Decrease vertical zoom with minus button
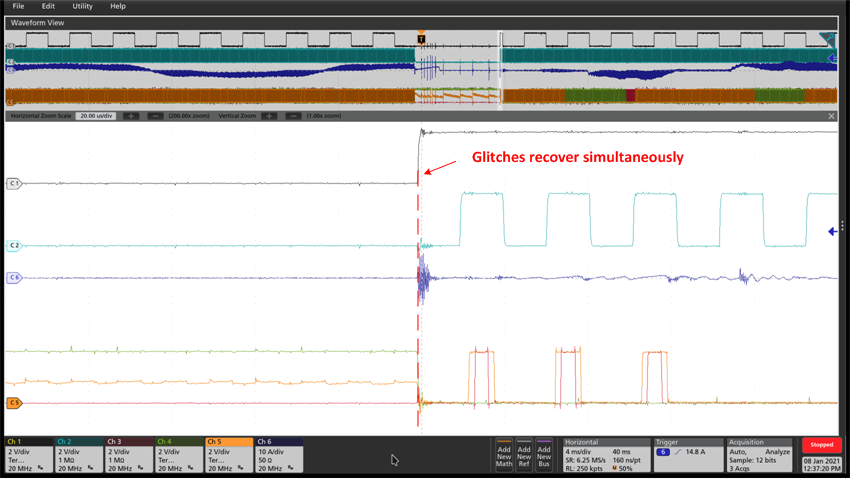Screen dimensions: 851x479 [x=293, y=116]
